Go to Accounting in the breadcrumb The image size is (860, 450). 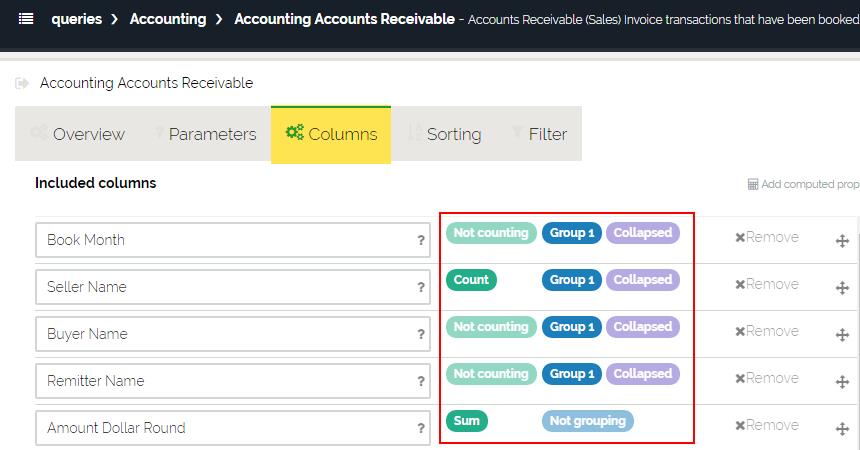pos(168,19)
